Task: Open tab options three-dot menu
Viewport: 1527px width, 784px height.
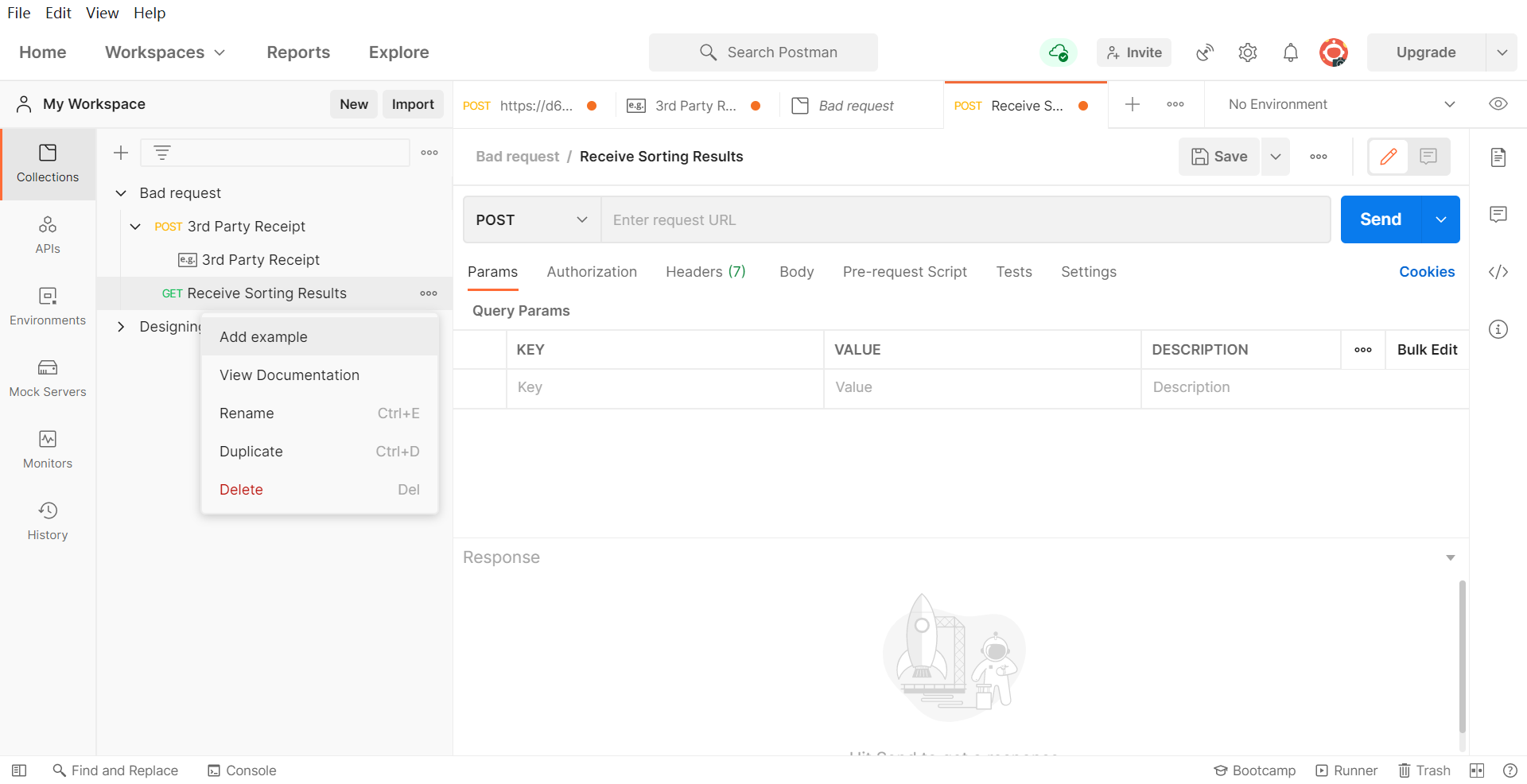Action: tap(1175, 104)
